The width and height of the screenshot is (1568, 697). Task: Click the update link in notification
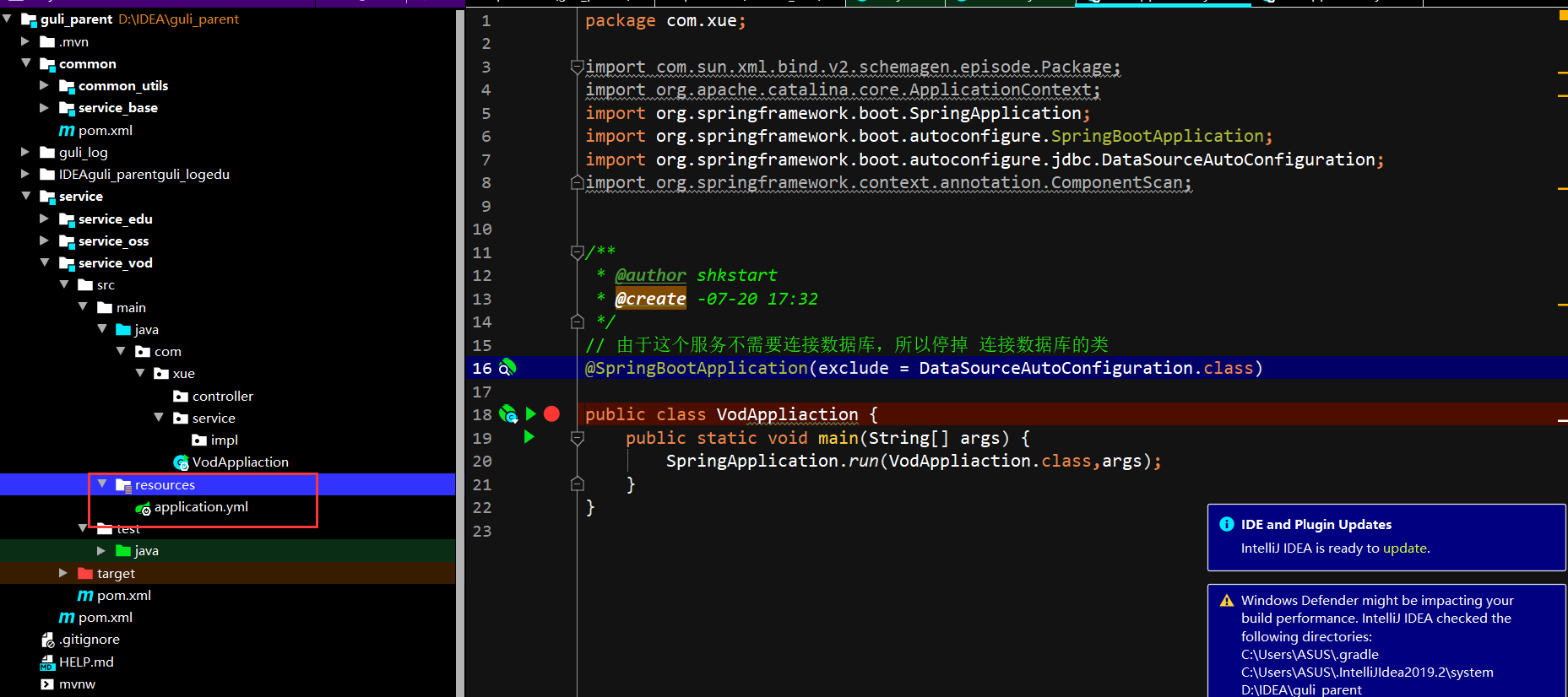coord(1404,548)
